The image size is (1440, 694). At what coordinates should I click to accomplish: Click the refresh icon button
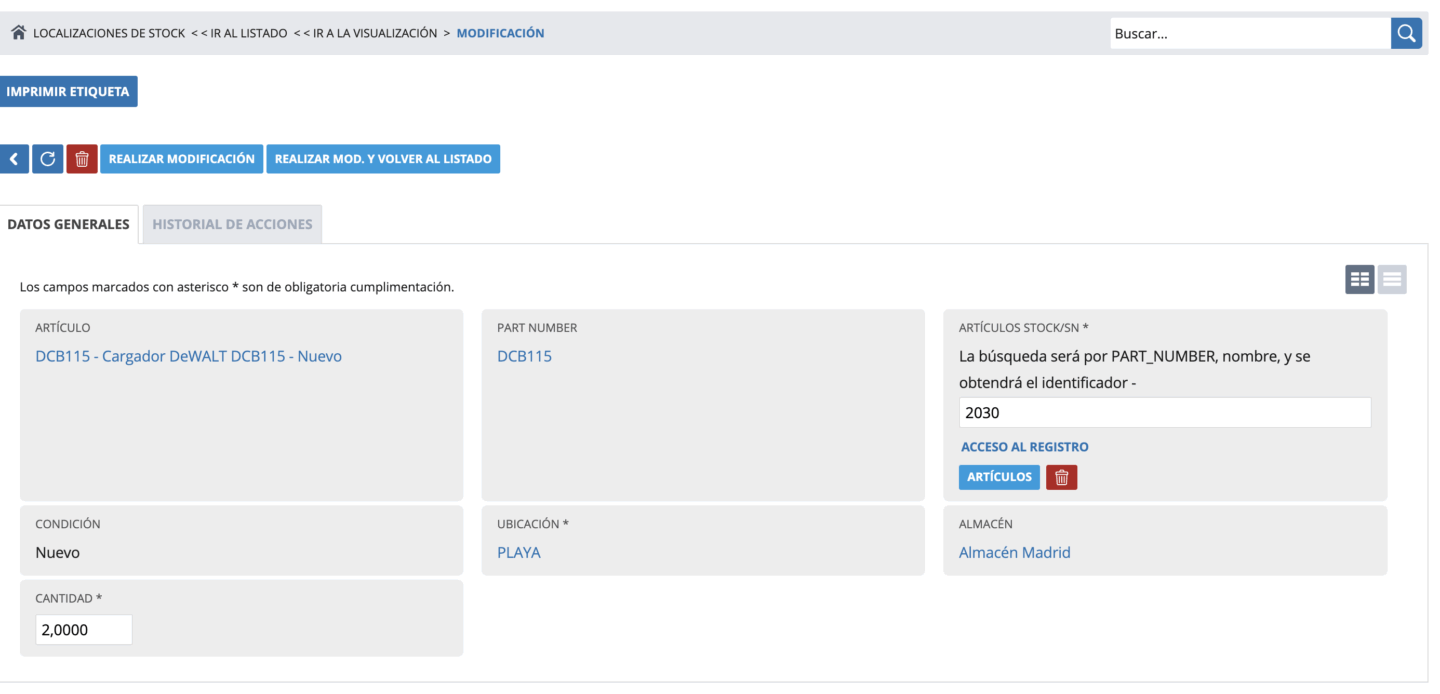coord(47,159)
